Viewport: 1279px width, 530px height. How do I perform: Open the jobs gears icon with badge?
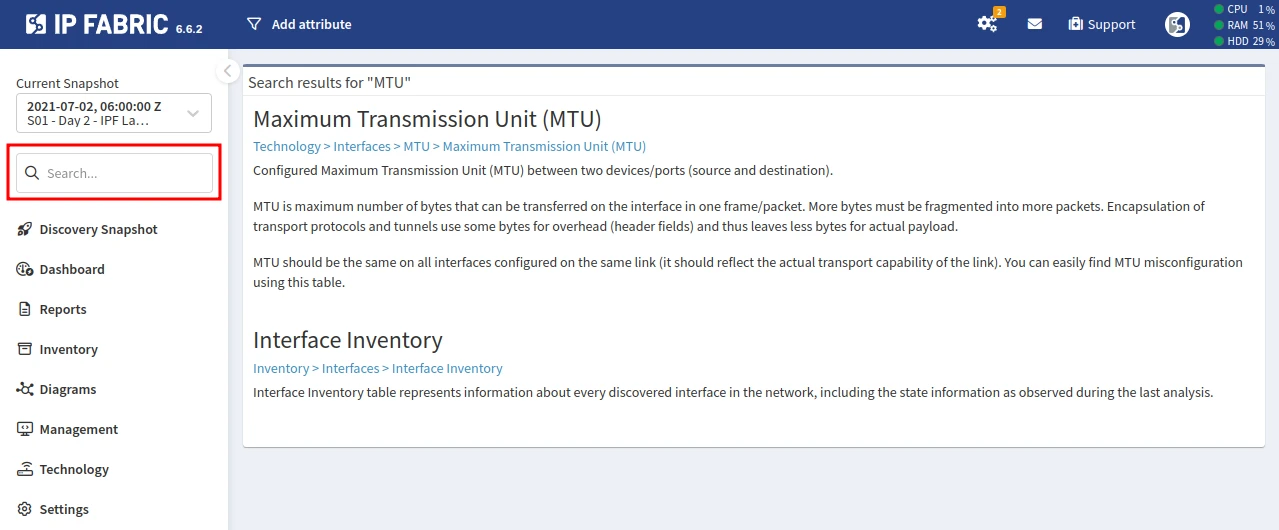click(987, 24)
